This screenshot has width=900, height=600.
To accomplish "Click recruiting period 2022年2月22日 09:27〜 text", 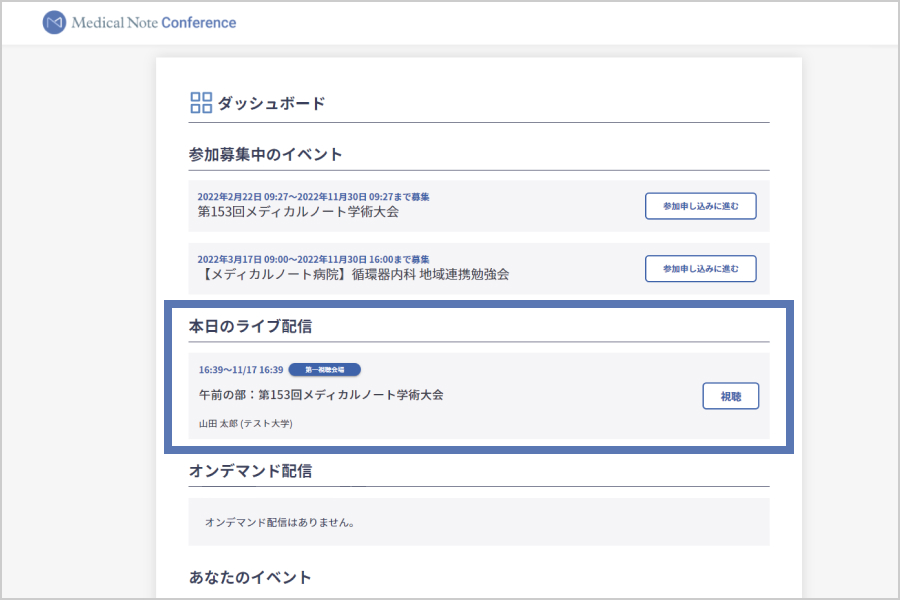I will pos(313,197).
